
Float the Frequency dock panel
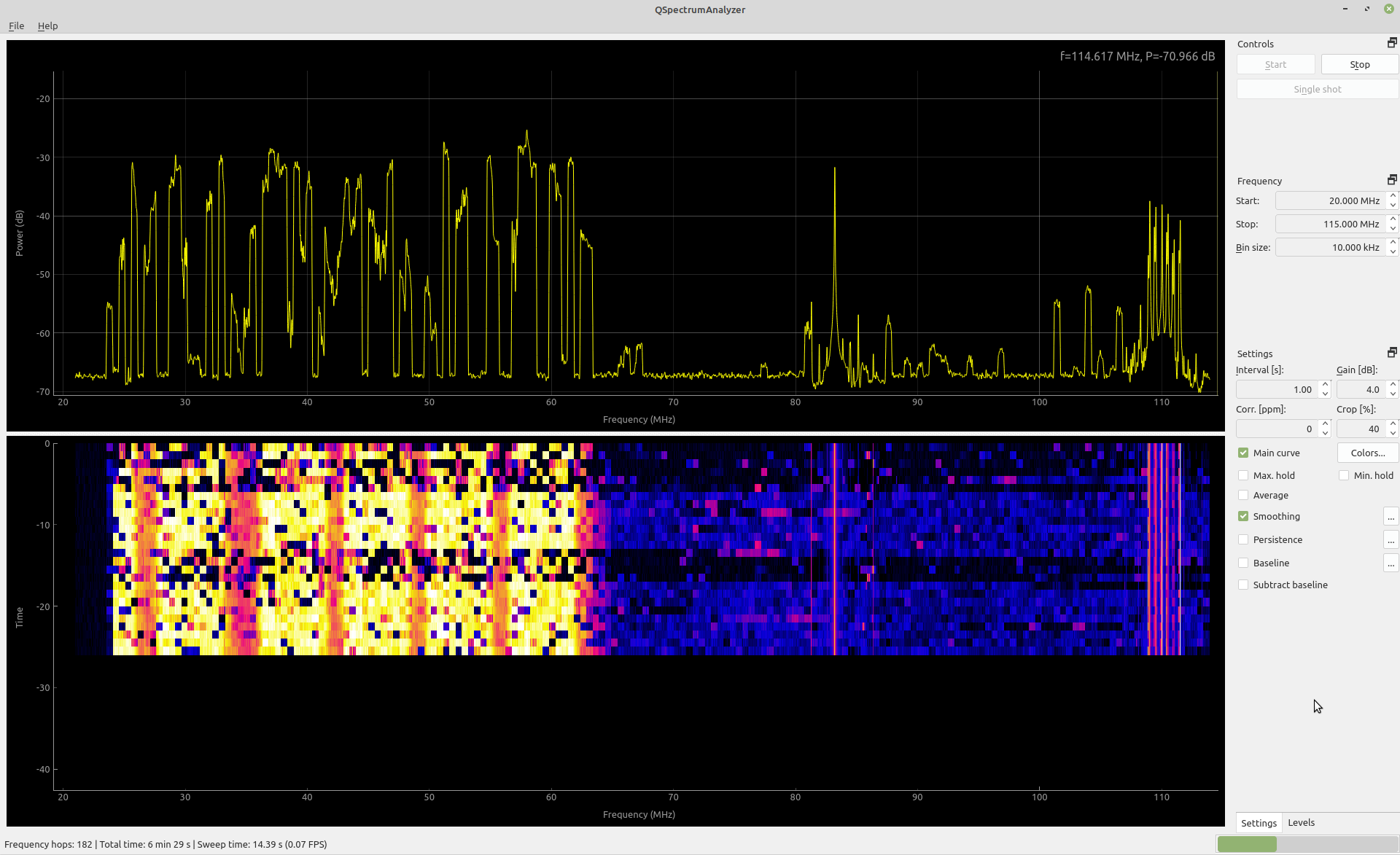coord(1391,180)
